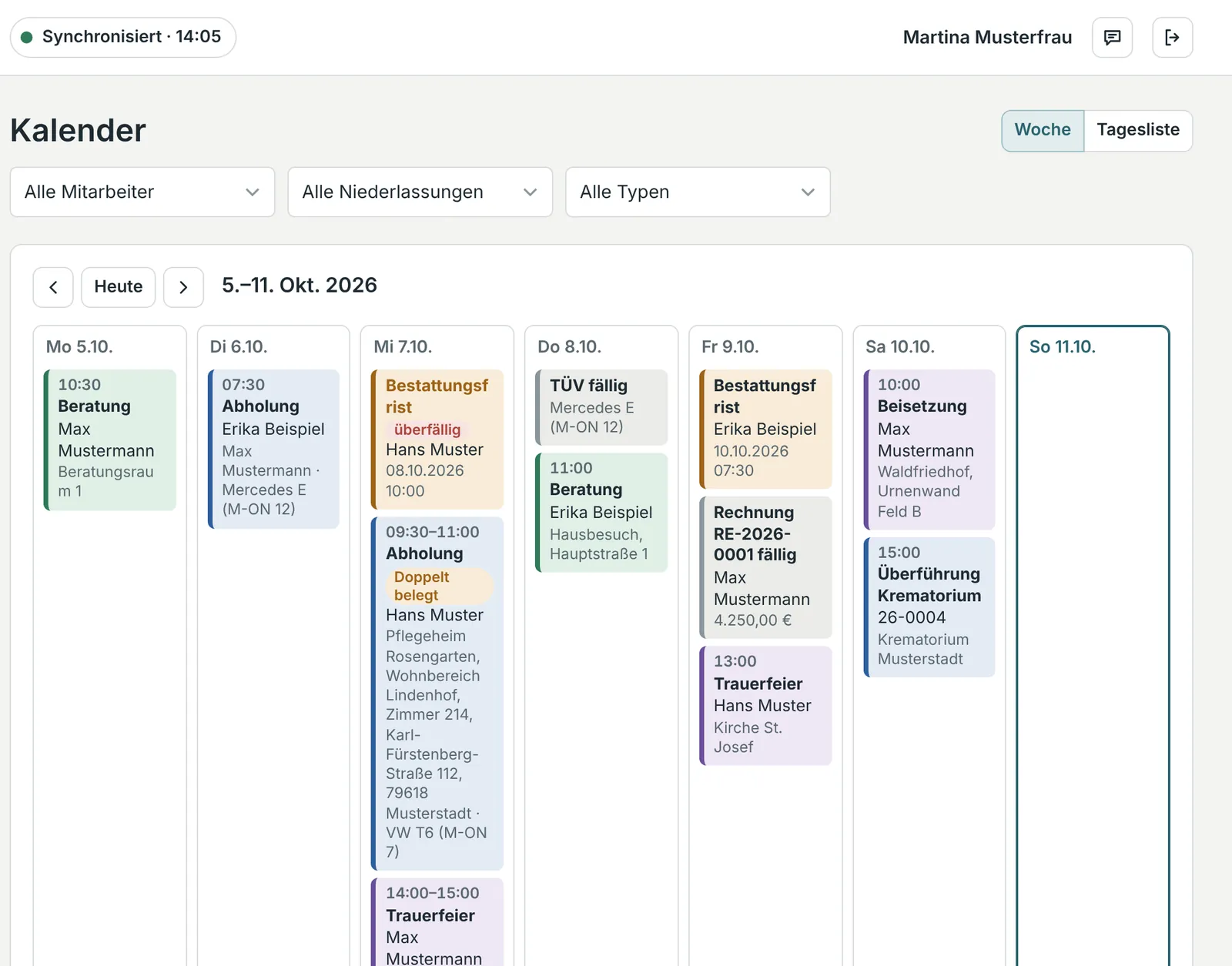
Task: Select the Fr 9.10. day header
Action: tap(730, 347)
